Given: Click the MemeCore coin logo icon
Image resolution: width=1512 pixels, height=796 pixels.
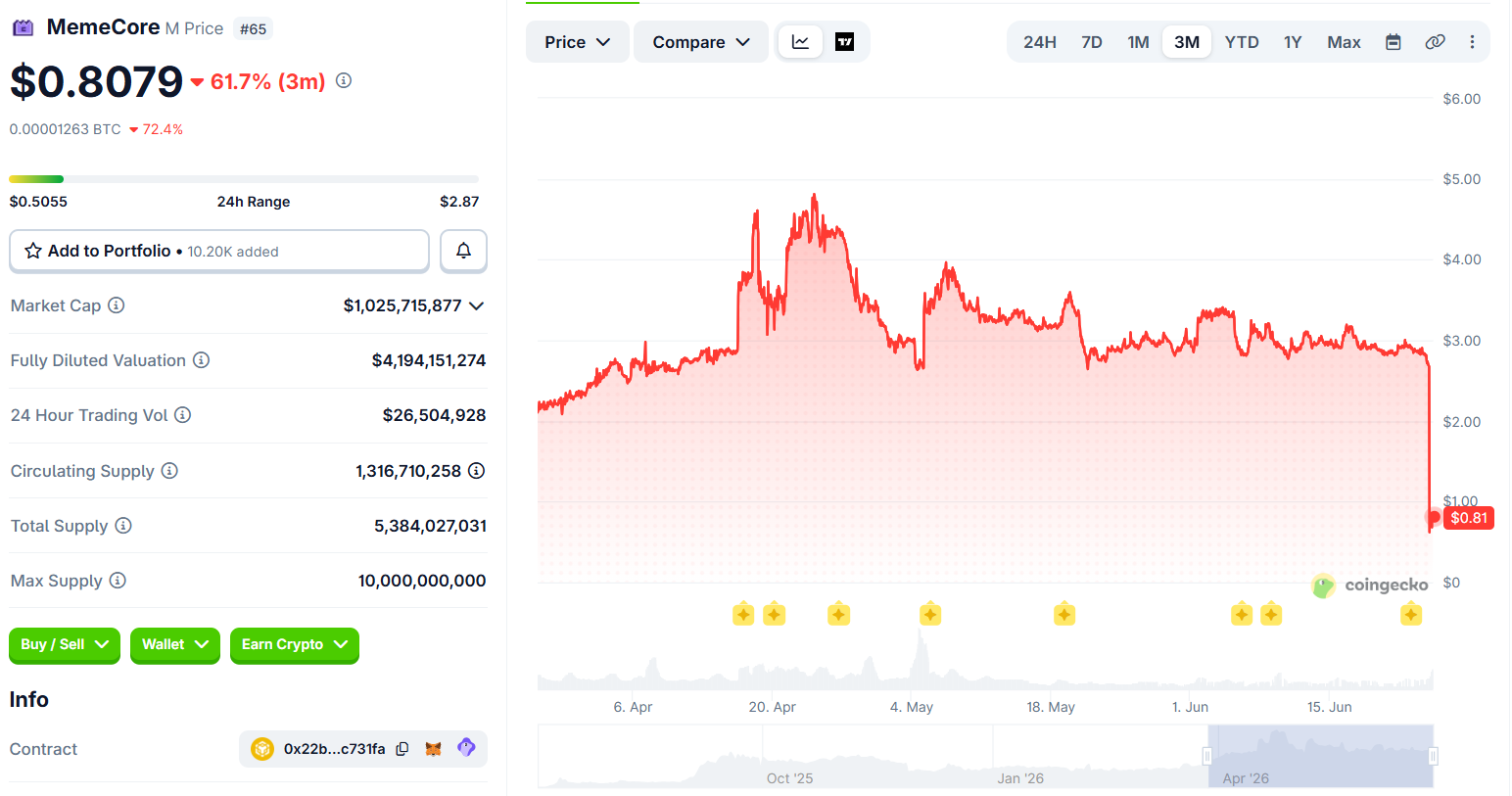Looking at the screenshot, I should (23, 27).
